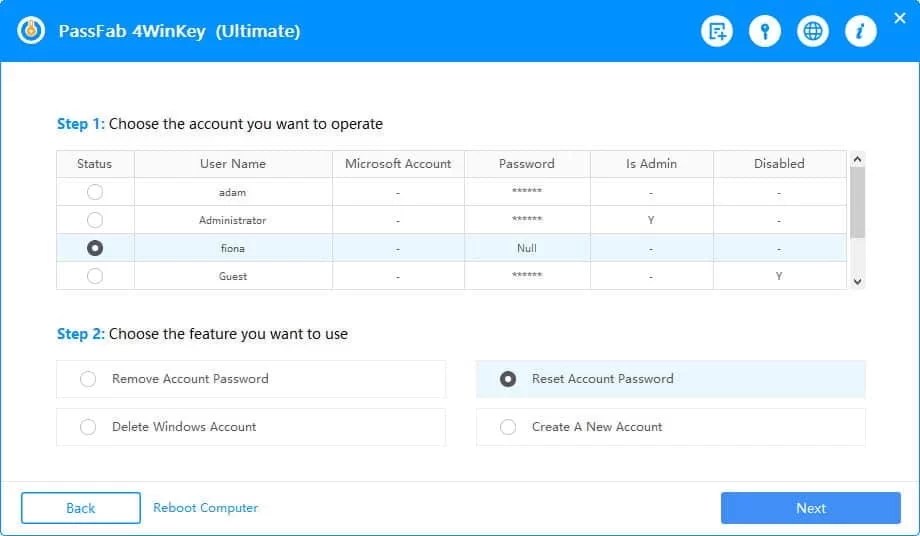The height and width of the screenshot is (536, 920).
Task: Go to the Back button
Action: (81, 508)
